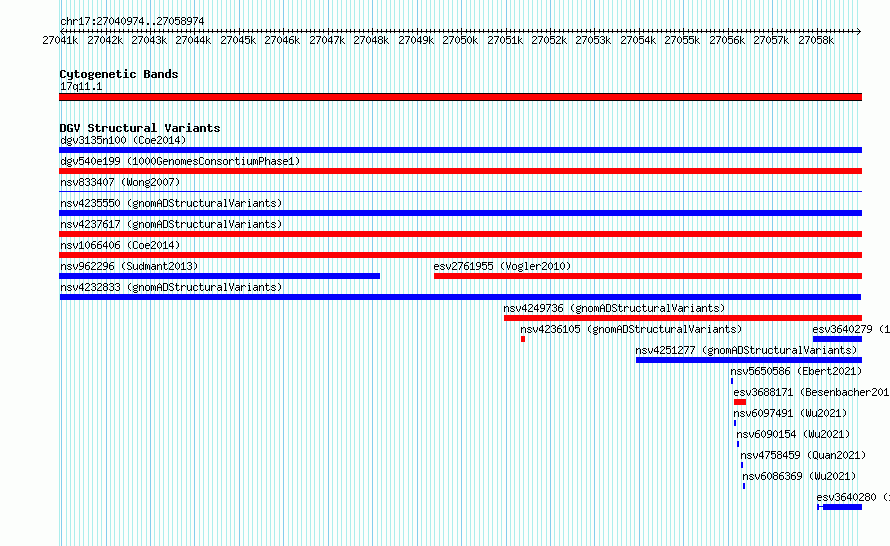890x546 pixels.
Task: Select the blue bar under esv3640279
Action: tap(837, 339)
